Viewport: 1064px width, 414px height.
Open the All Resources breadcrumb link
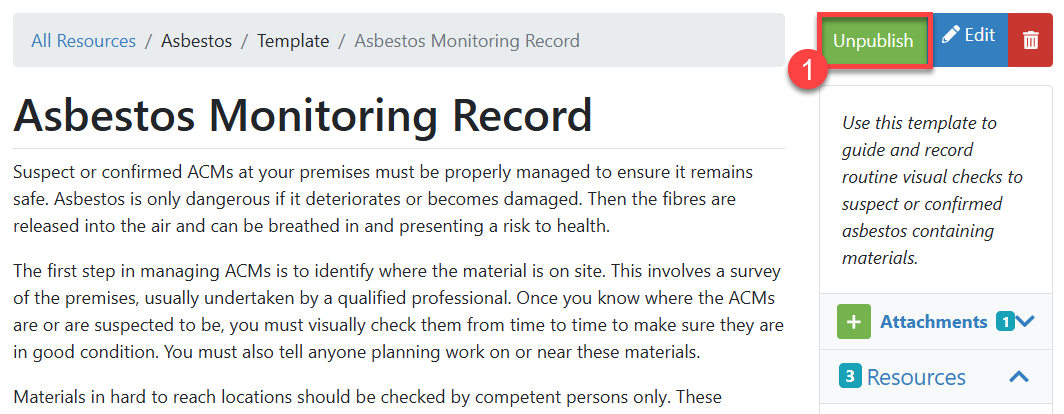tap(83, 41)
